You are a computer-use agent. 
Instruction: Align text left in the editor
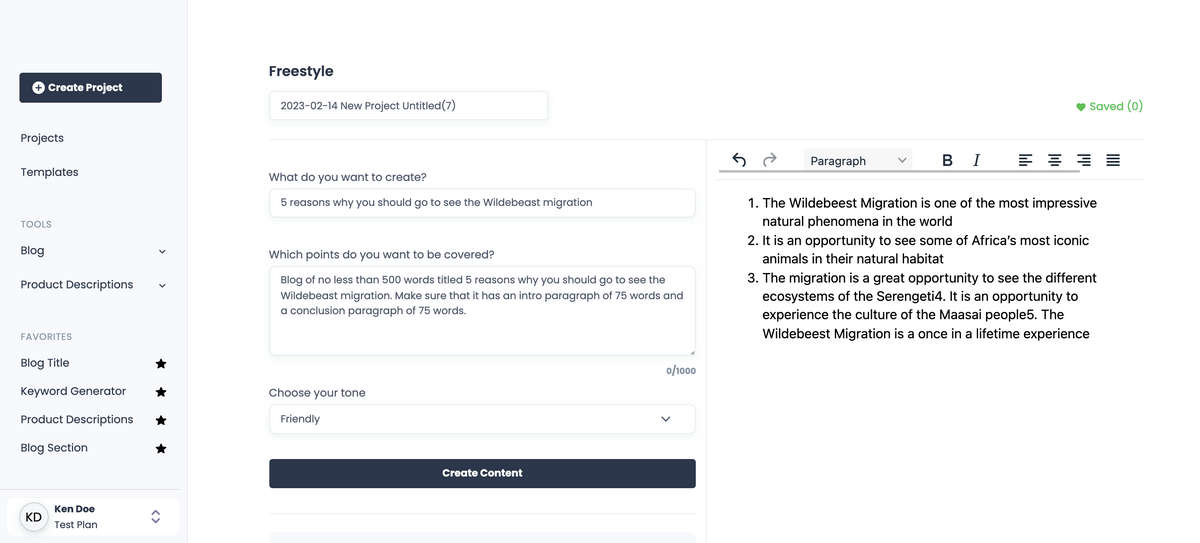(x=1025, y=160)
